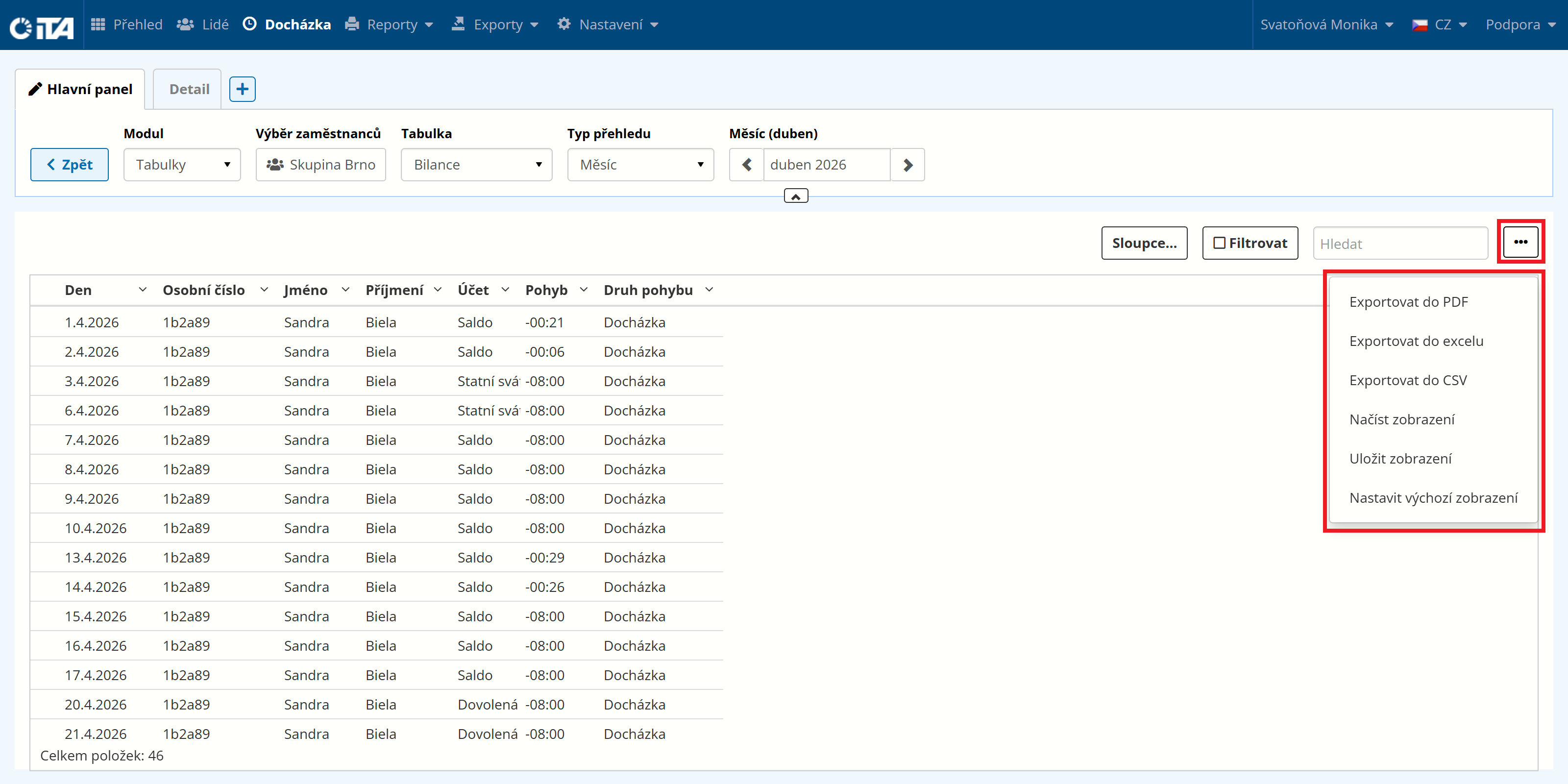1568x784 pixels.
Task: Open Skupina Brno employee selection
Action: (x=321, y=165)
